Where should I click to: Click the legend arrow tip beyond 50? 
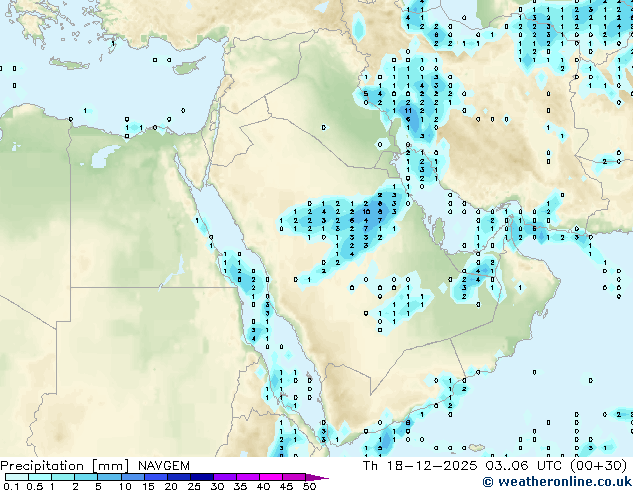coord(317,478)
